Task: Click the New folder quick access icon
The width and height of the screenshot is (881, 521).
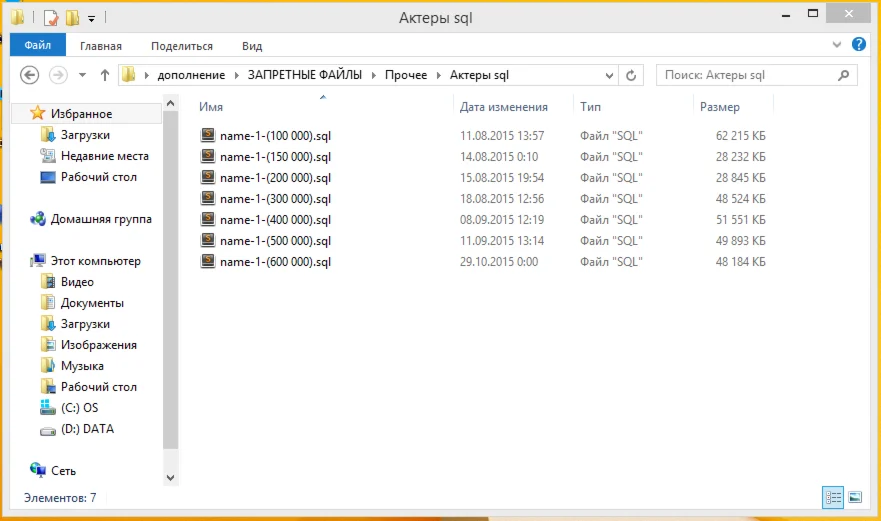Action: [72, 17]
